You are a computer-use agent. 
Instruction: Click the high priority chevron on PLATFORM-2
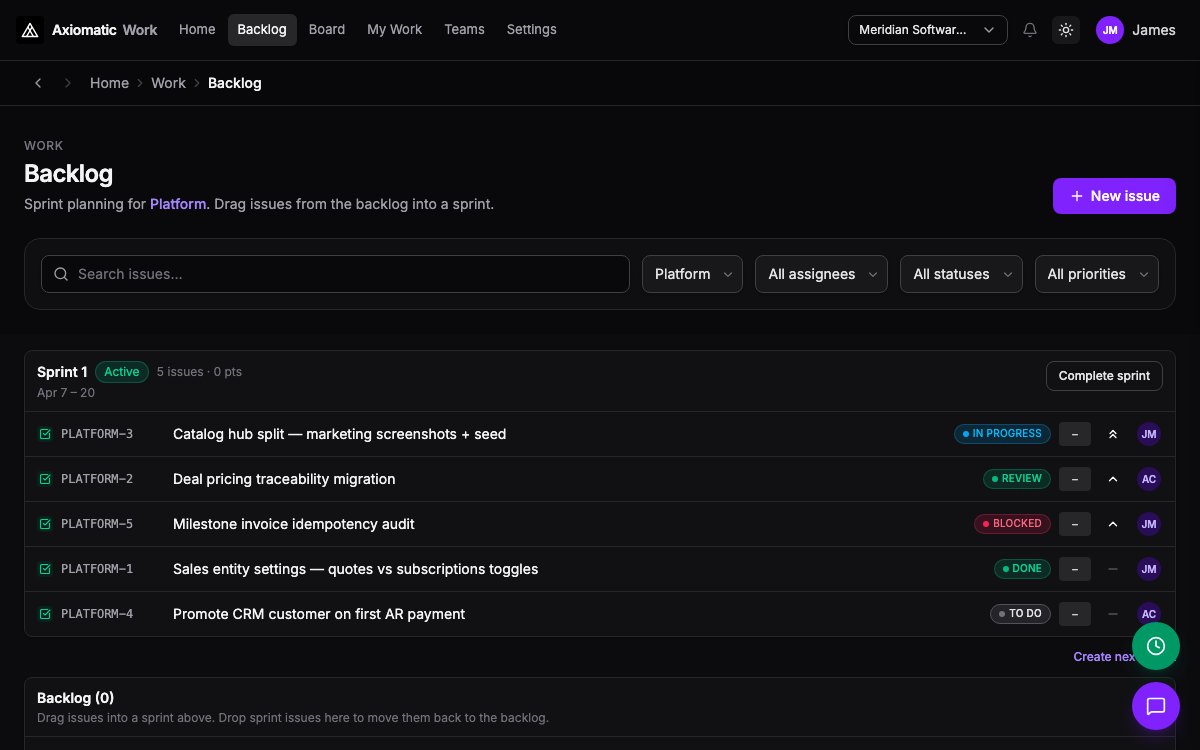(x=1113, y=479)
